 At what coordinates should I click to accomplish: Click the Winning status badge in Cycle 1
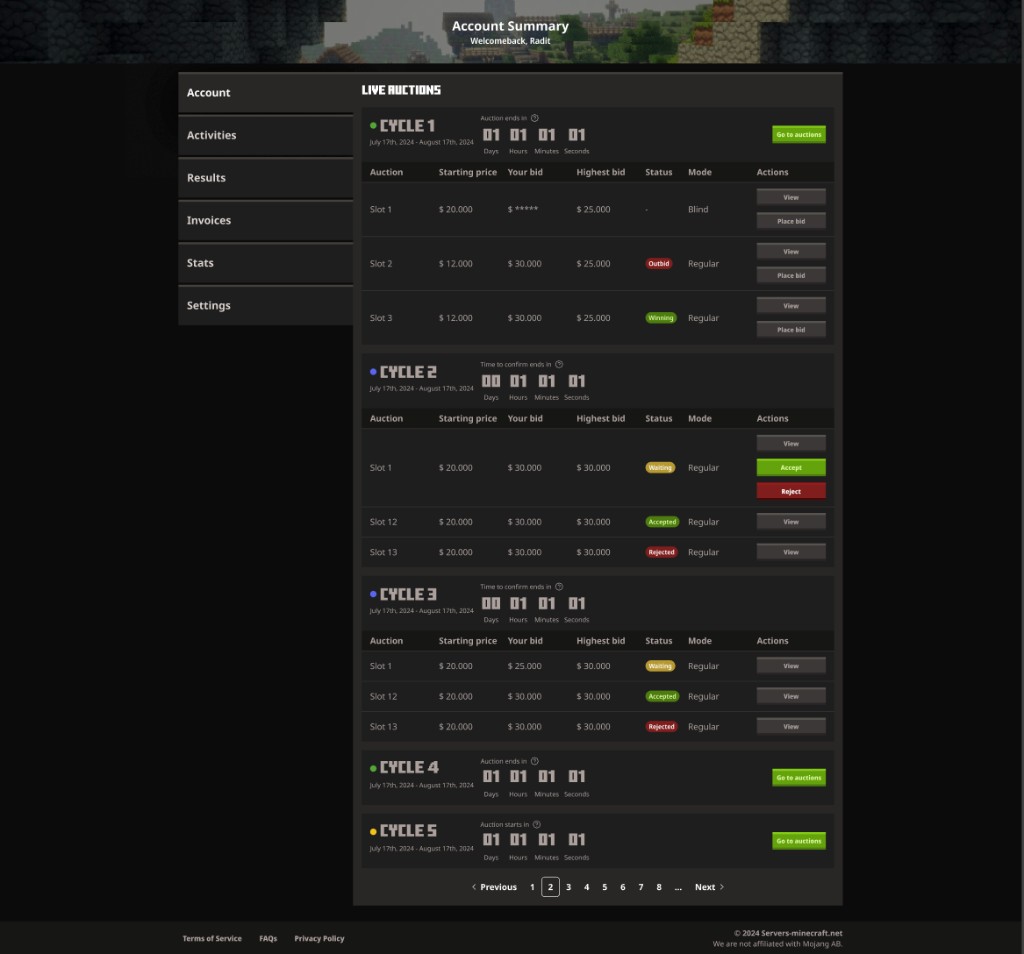click(x=661, y=318)
